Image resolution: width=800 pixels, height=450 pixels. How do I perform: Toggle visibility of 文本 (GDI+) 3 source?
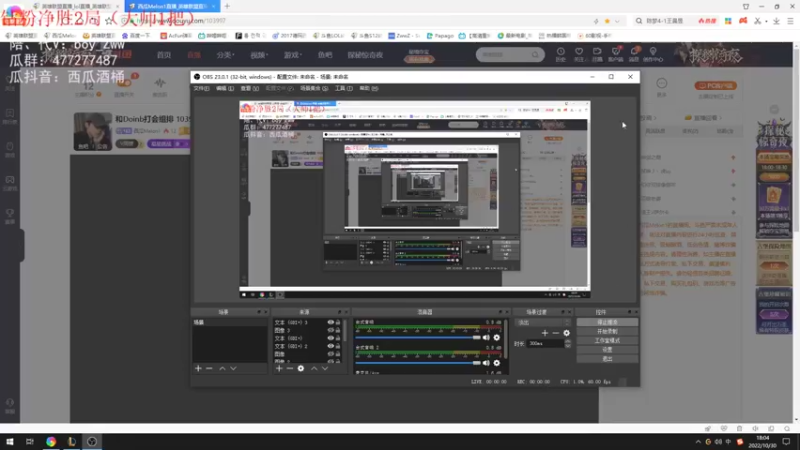(x=331, y=322)
